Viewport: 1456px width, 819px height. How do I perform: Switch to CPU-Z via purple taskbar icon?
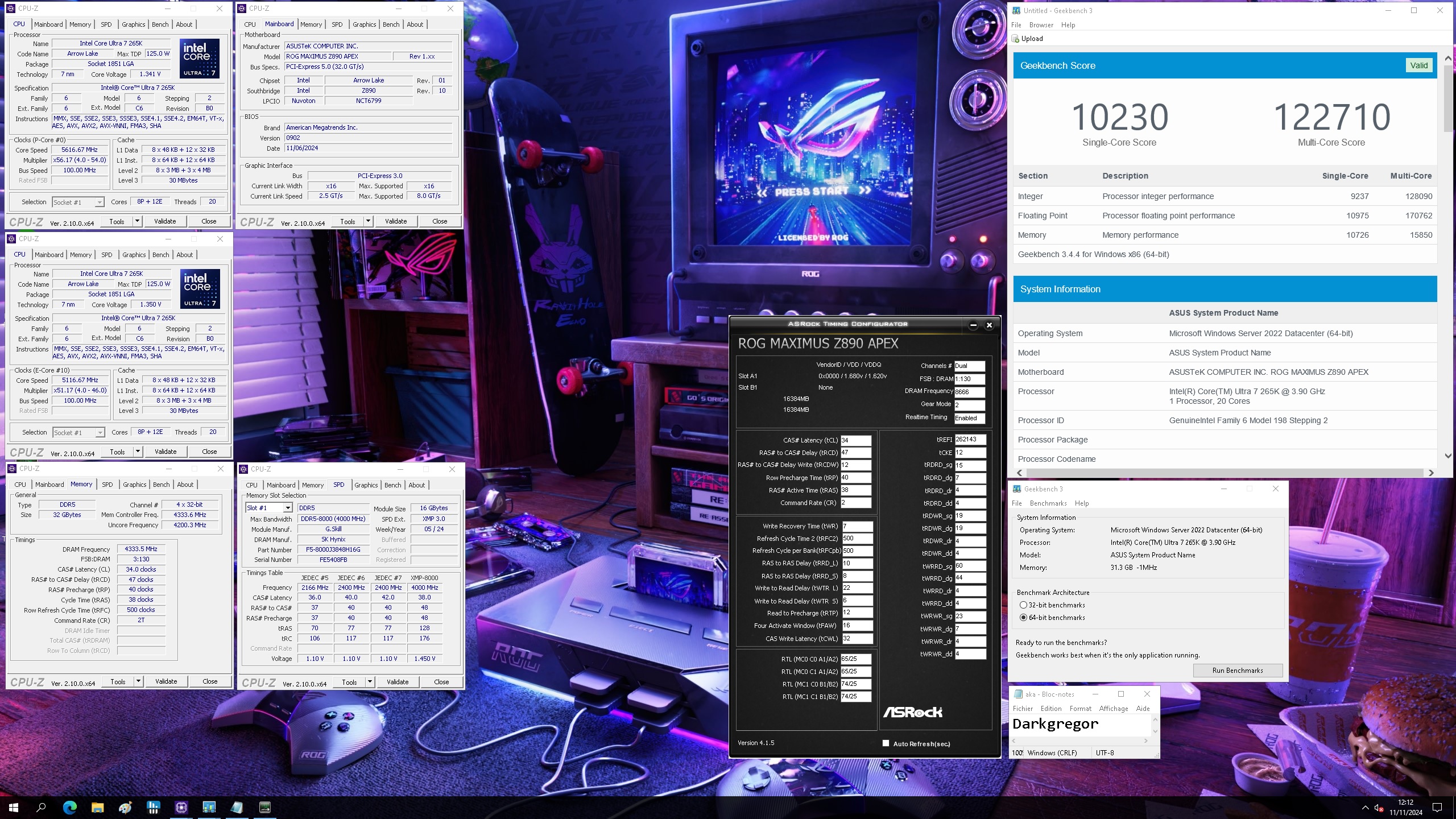coord(181,807)
